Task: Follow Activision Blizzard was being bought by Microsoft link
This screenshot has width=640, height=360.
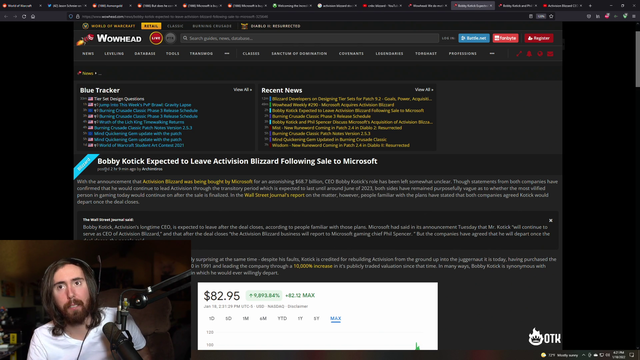Action: click(x=198, y=182)
